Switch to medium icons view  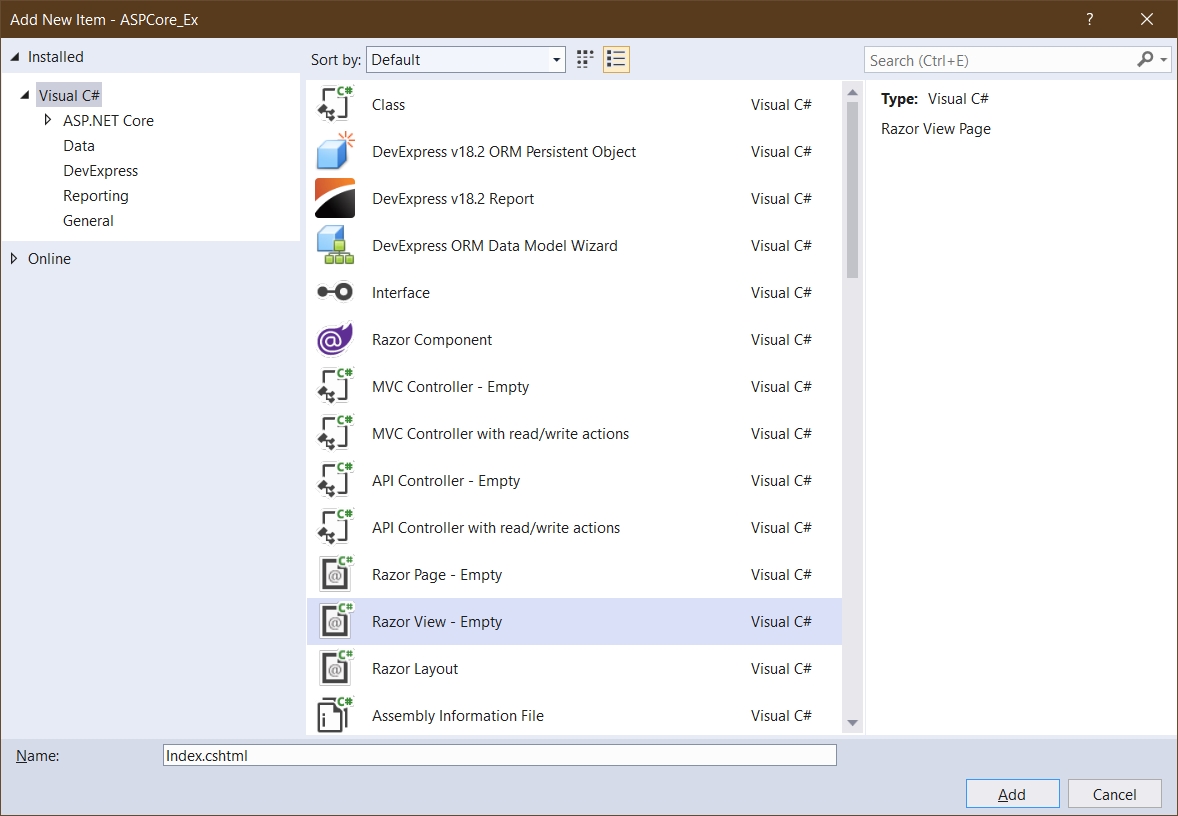[584, 59]
